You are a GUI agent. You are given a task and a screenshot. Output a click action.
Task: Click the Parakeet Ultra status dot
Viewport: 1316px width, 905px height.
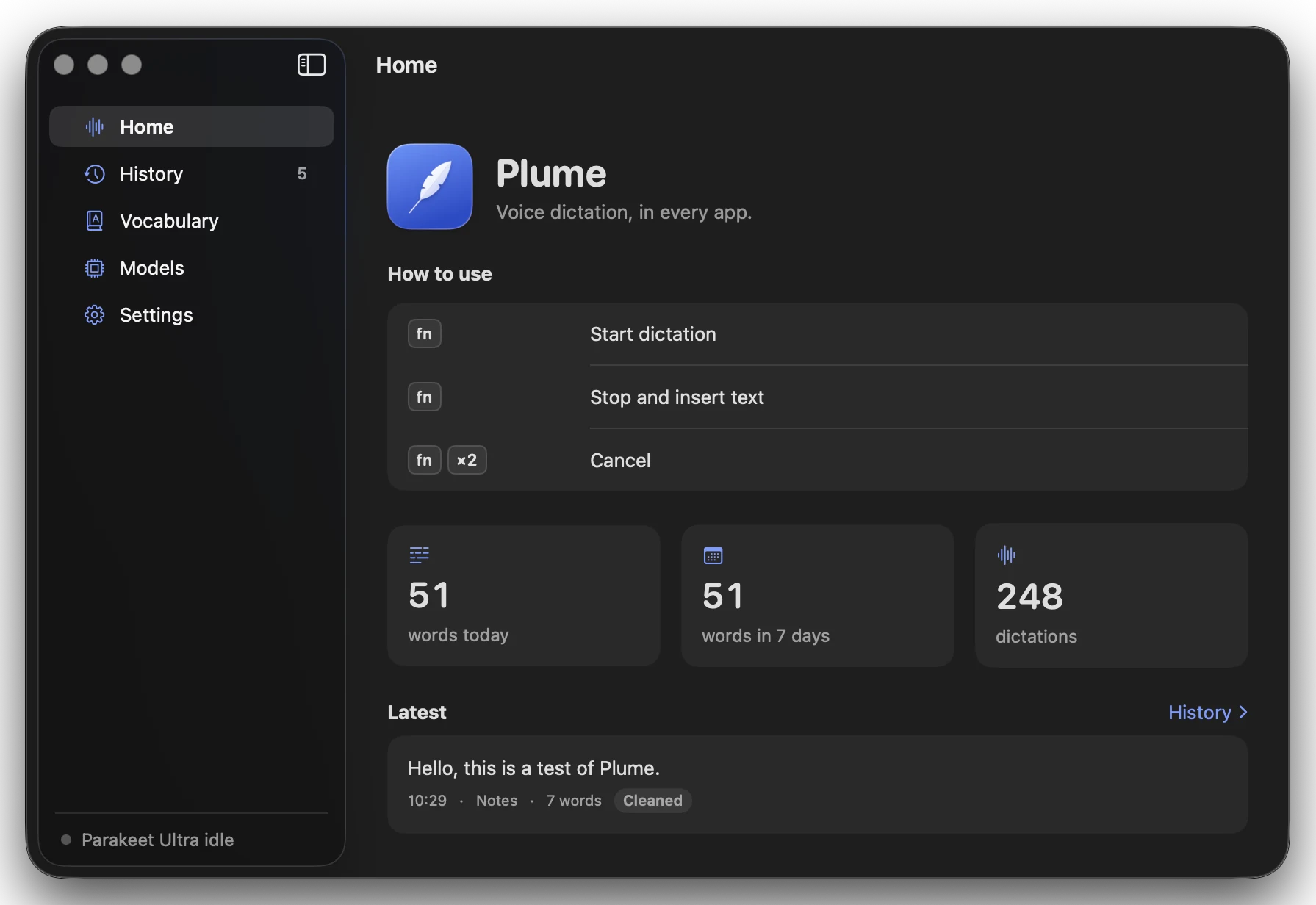tap(66, 840)
